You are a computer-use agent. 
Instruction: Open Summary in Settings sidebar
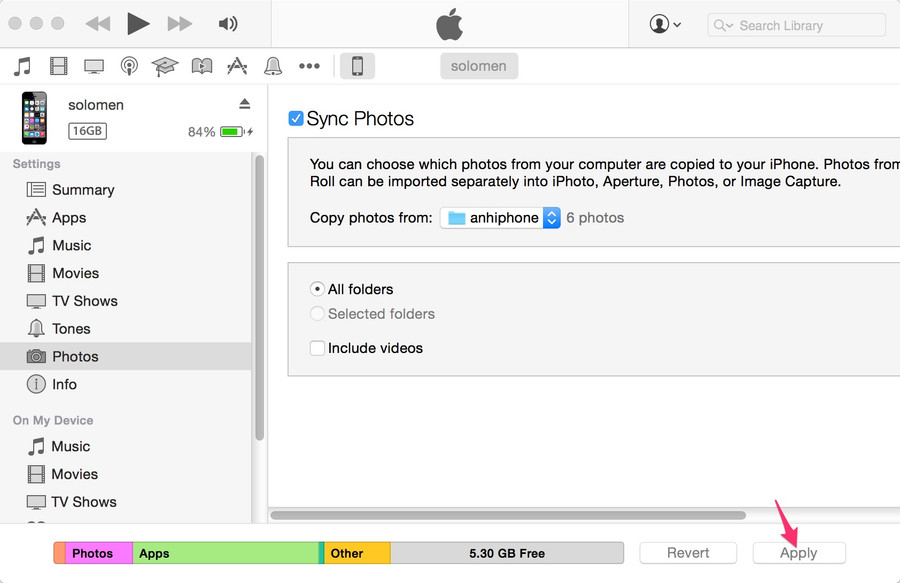[x=126, y=190]
